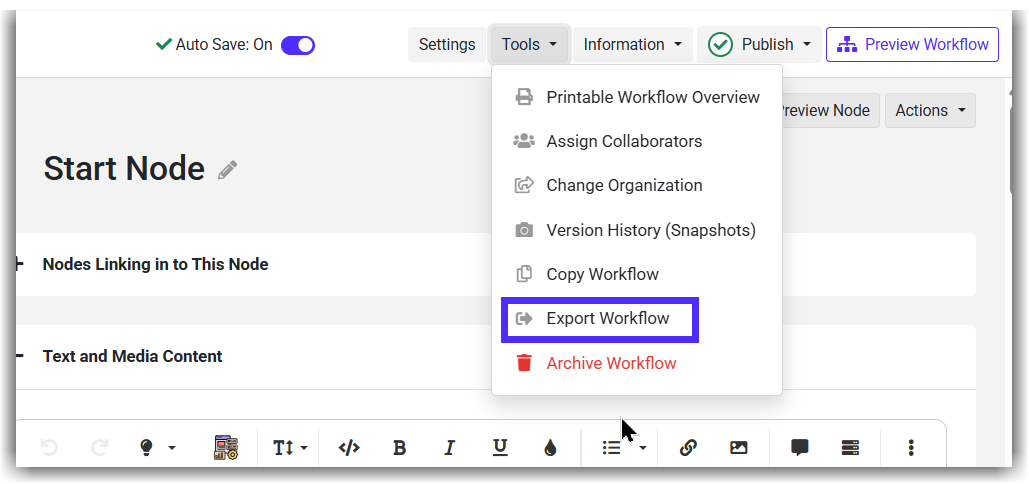Open the Information dropdown
The width and height of the screenshot is (1029, 484).
coord(632,45)
